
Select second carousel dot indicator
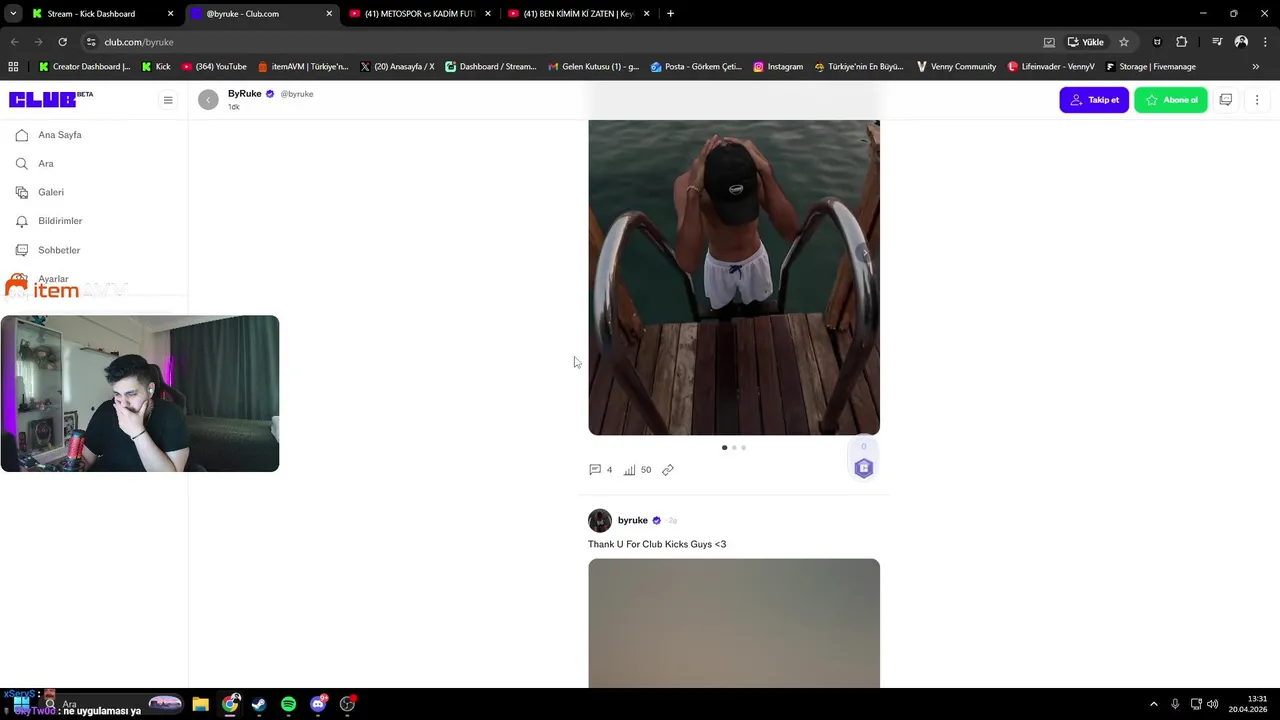point(734,447)
